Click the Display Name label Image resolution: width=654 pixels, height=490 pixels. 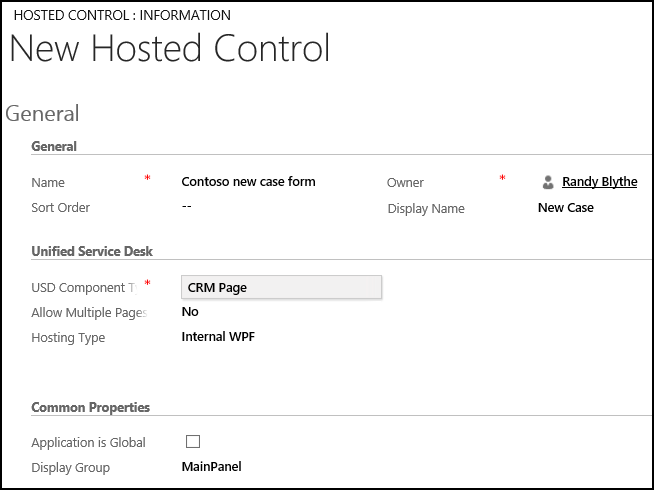coord(426,209)
